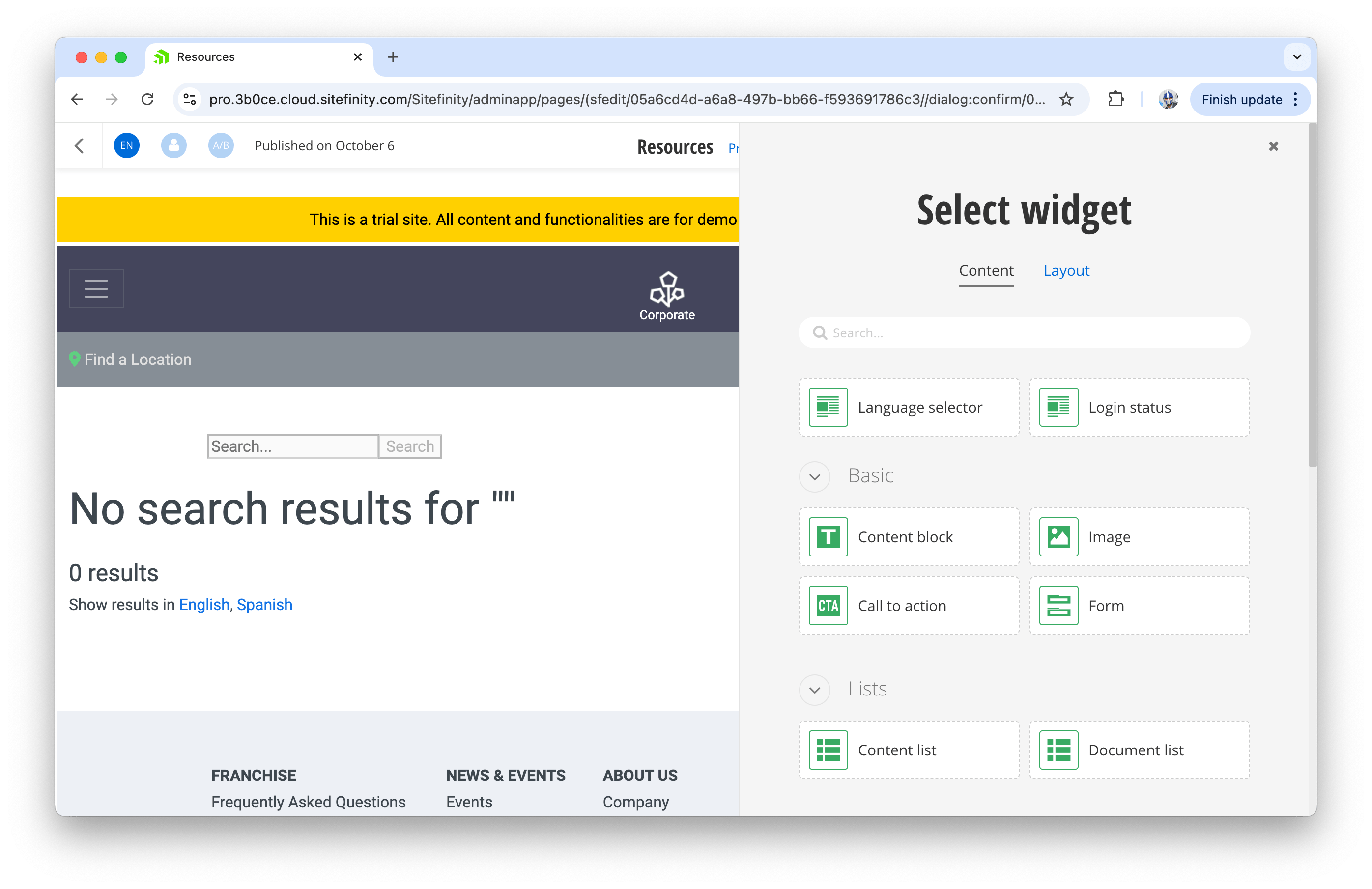Collapse the Lists widget section
The width and height of the screenshot is (1372, 889).
(815, 690)
